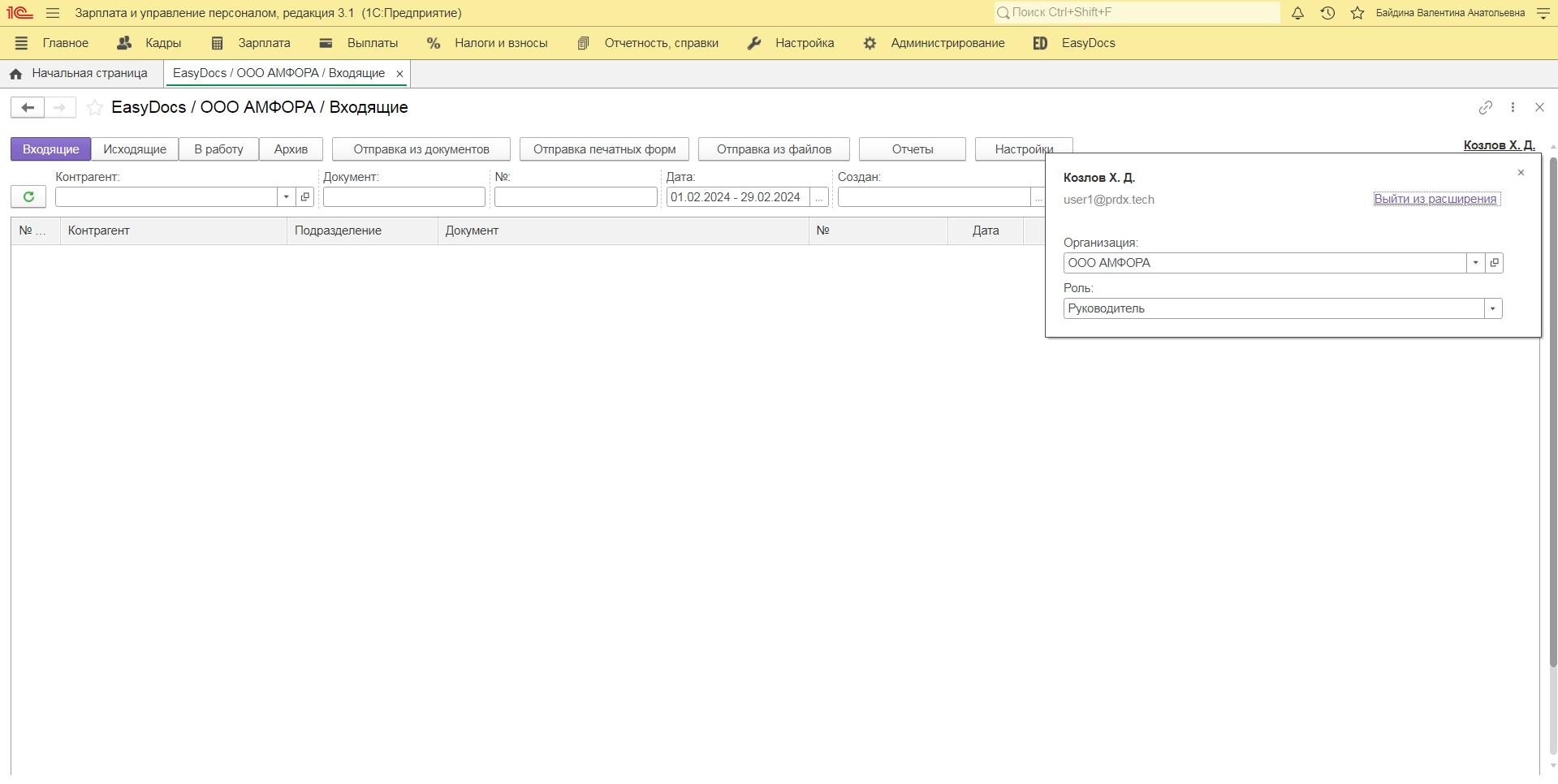Image resolution: width=1558 pixels, height=784 pixels.
Task: Click the green refresh list icon
Action: (x=28, y=197)
